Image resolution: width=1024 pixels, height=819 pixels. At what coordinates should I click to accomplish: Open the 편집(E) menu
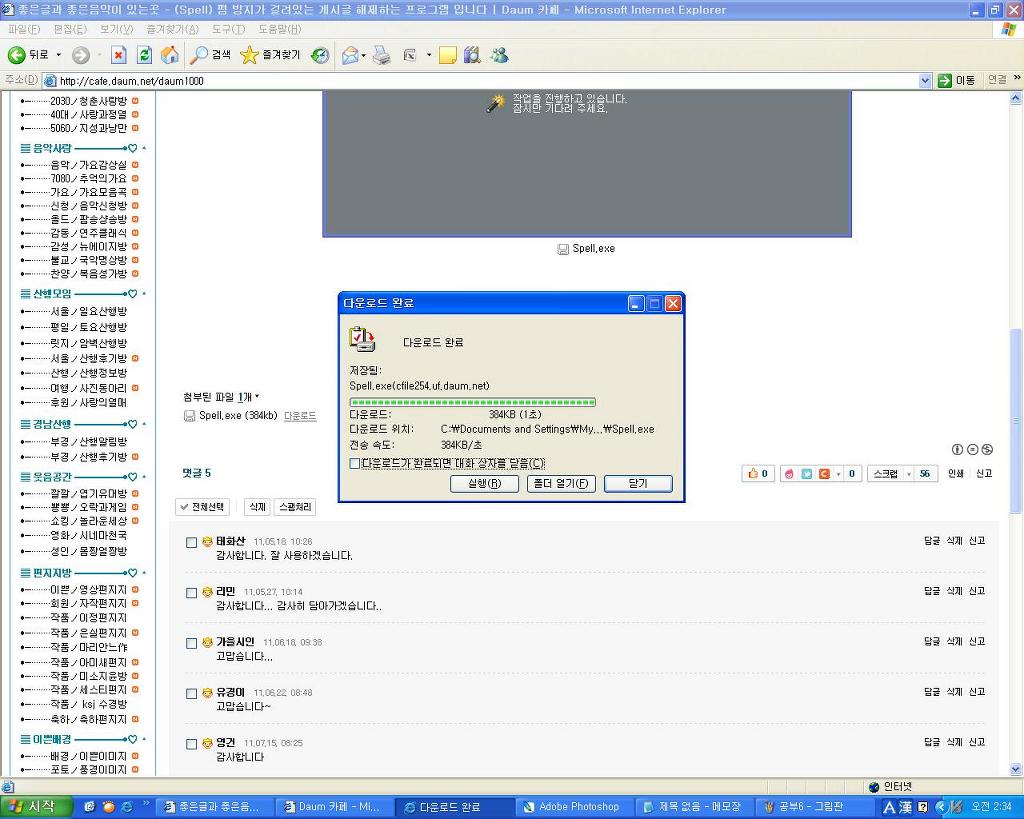click(x=70, y=29)
